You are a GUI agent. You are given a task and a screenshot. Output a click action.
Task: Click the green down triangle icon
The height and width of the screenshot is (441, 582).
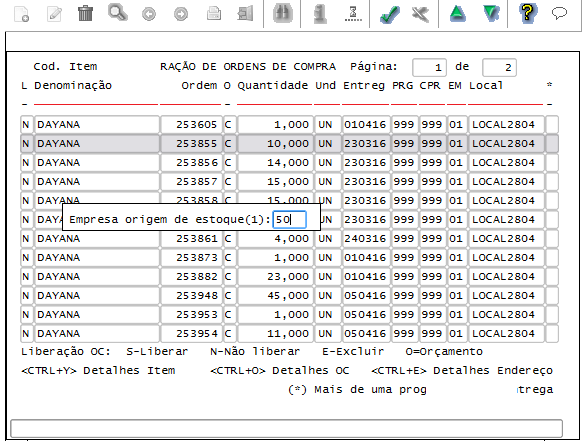tap(491, 13)
